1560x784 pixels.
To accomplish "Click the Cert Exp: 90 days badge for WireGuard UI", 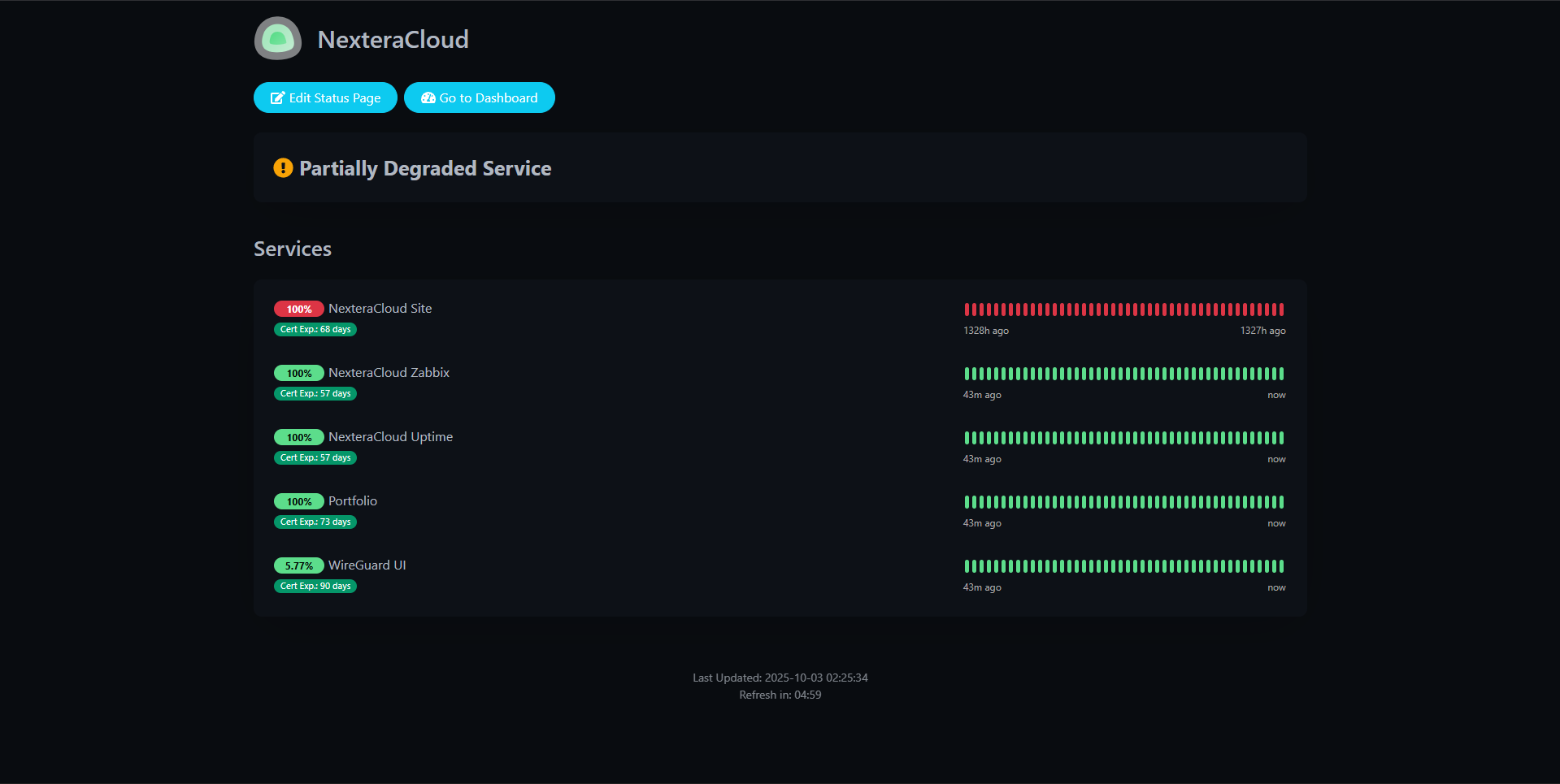I will coord(315,586).
